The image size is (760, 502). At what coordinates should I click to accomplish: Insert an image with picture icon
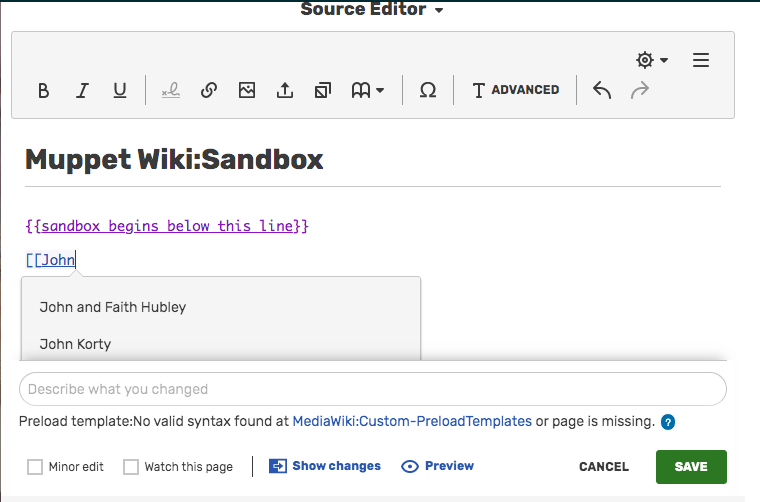[x=247, y=90]
